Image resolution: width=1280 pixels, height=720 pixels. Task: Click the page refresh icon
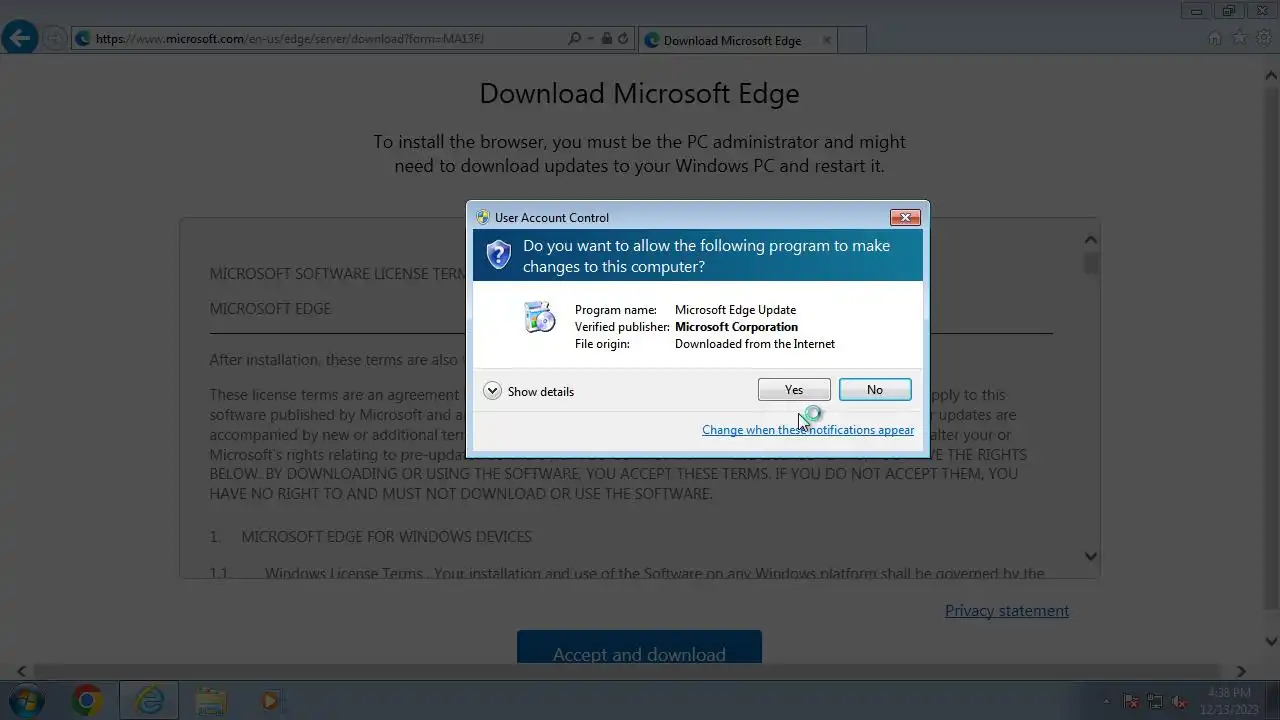pyautogui.click(x=623, y=39)
